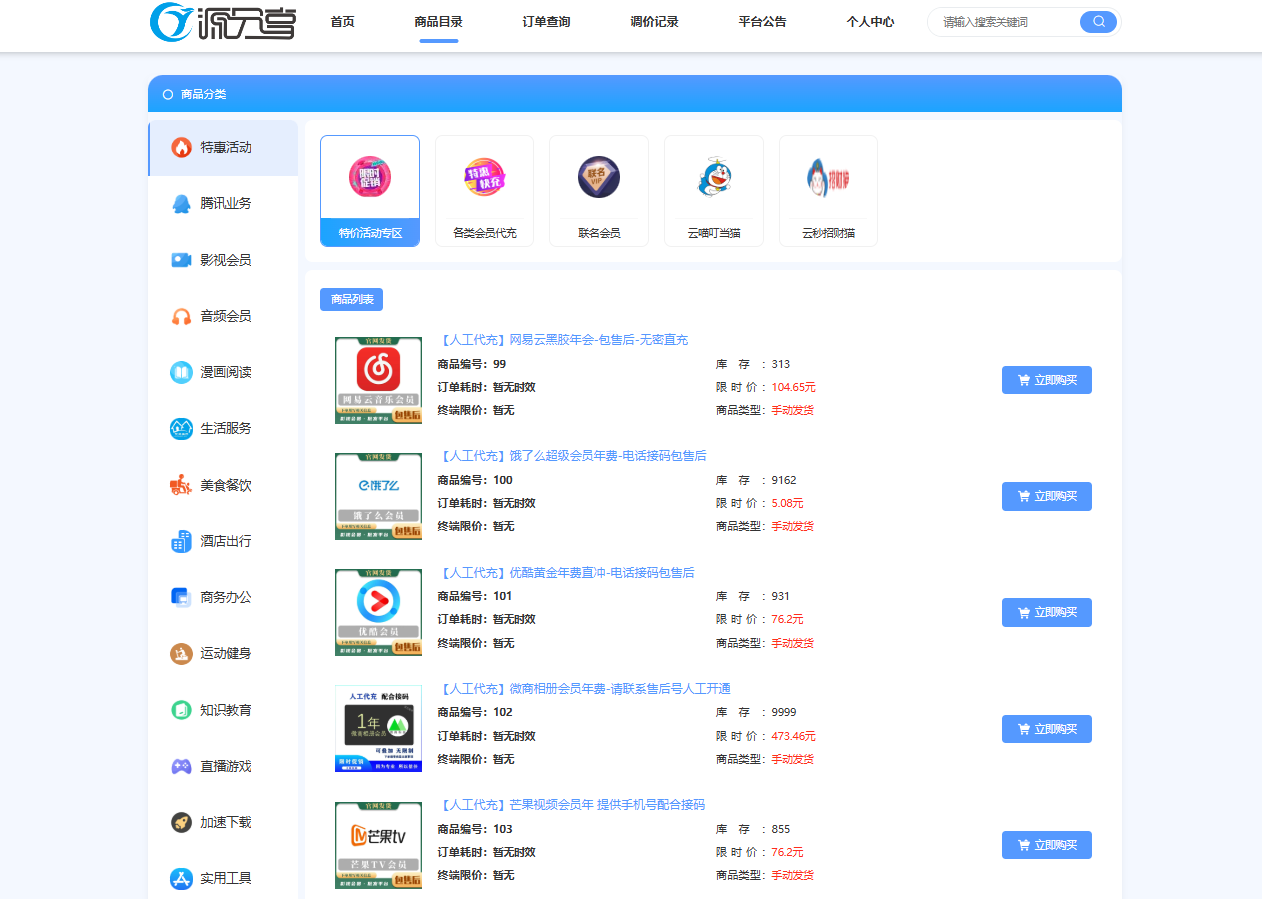
Task: Click the 联名会员 category thumbnail
Action: click(x=598, y=190)
